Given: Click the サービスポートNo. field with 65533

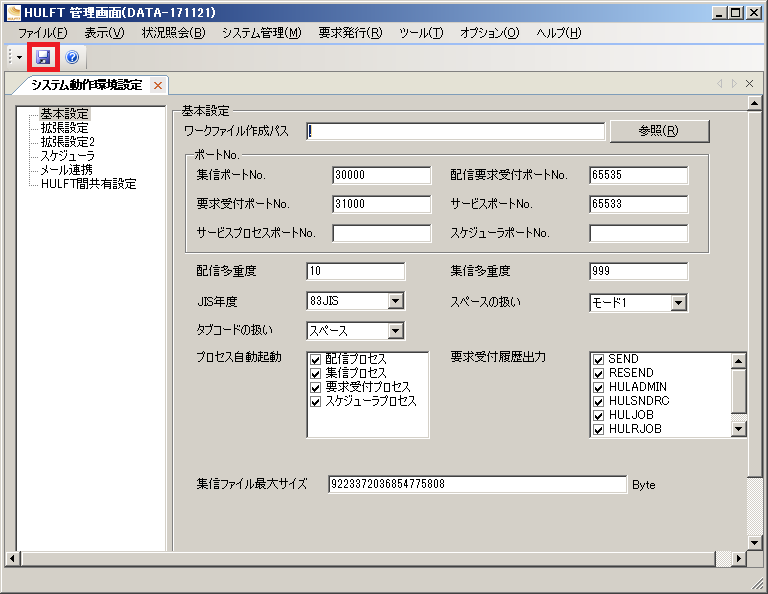Looking at the screenshot, I should [x=639, y=204].
